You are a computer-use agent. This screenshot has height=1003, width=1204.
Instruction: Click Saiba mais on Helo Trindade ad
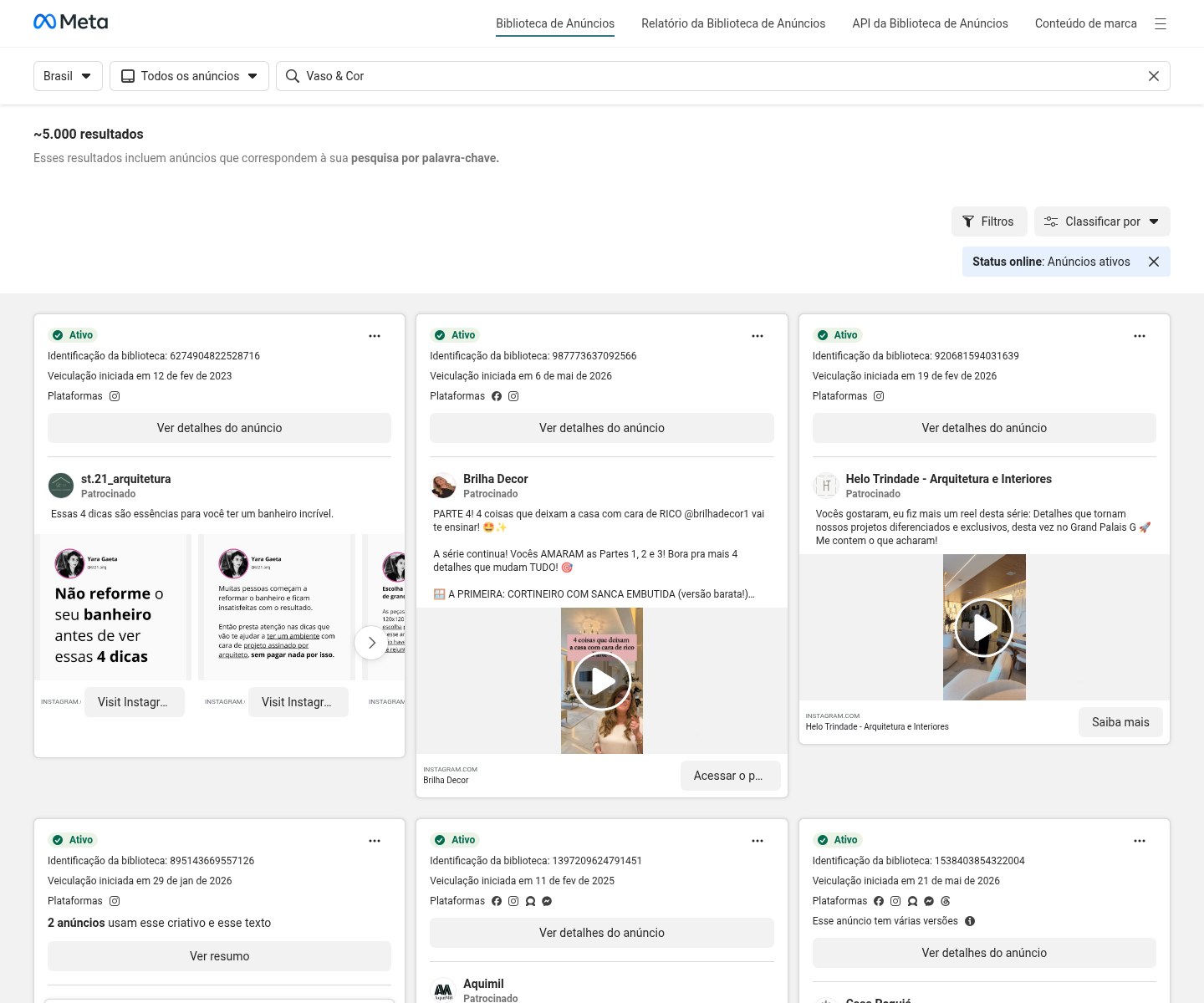[x=1120, y=722]
